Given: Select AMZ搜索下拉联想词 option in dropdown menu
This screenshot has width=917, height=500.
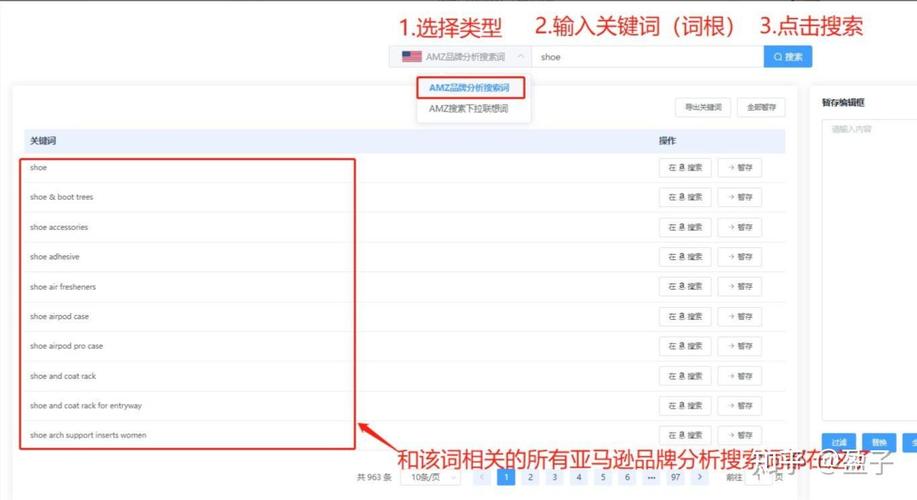Looking at the screenshot, I should [x=468, y=109].
